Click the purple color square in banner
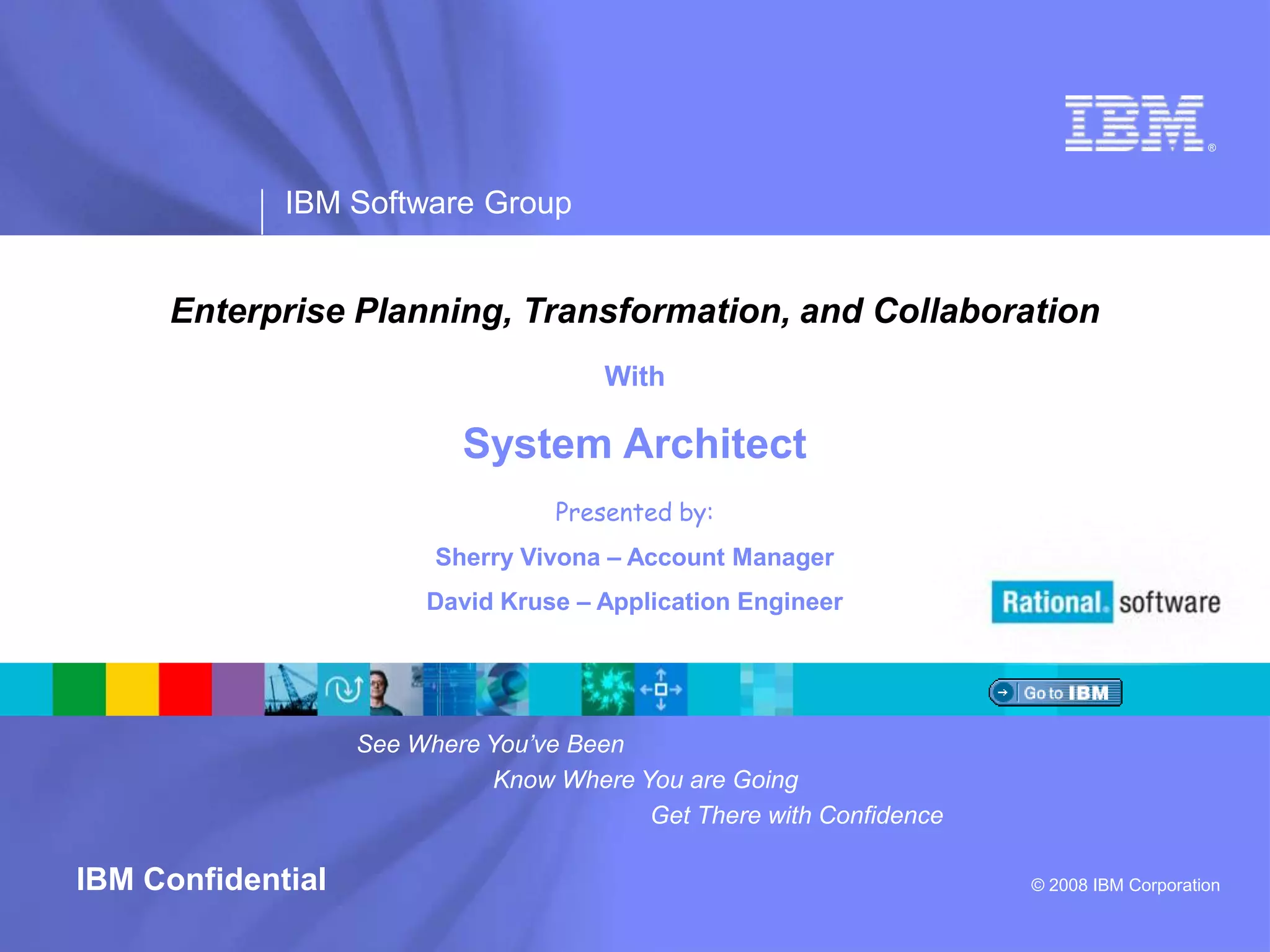Viewport: 1270px width, 952px height. 238,689
